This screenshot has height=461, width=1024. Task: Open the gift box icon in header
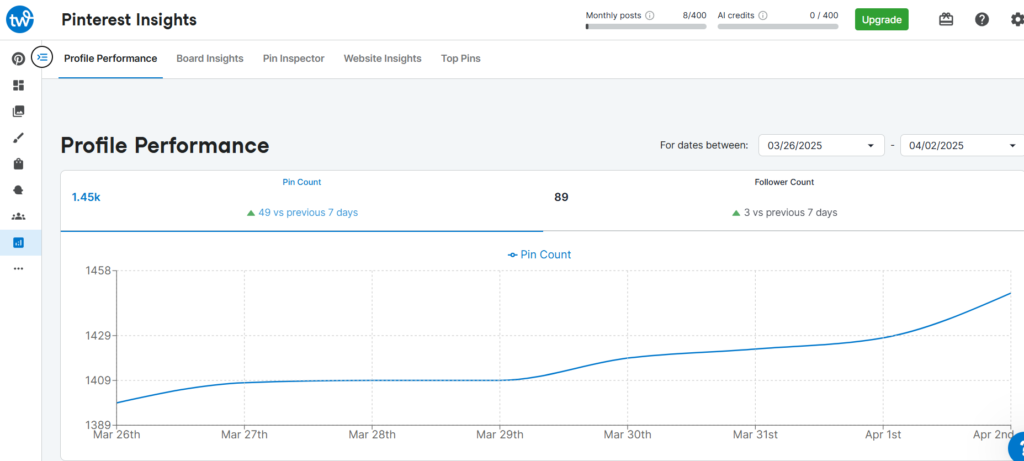[946, 20]
